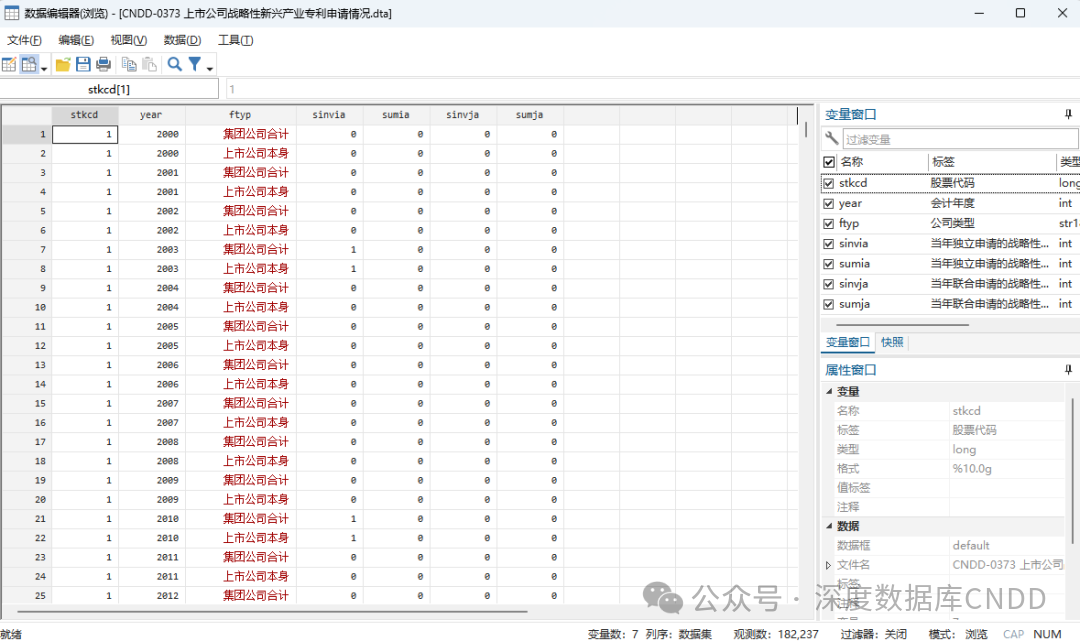Open the 数据(D) menu

tap(182, 40)
